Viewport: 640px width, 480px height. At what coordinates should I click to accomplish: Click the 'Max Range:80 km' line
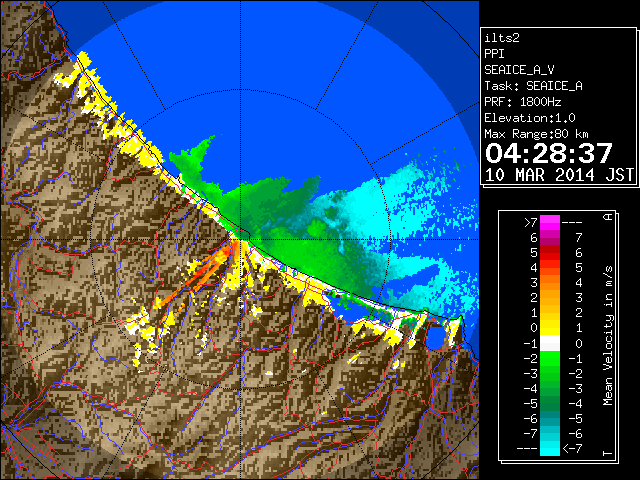536,134
